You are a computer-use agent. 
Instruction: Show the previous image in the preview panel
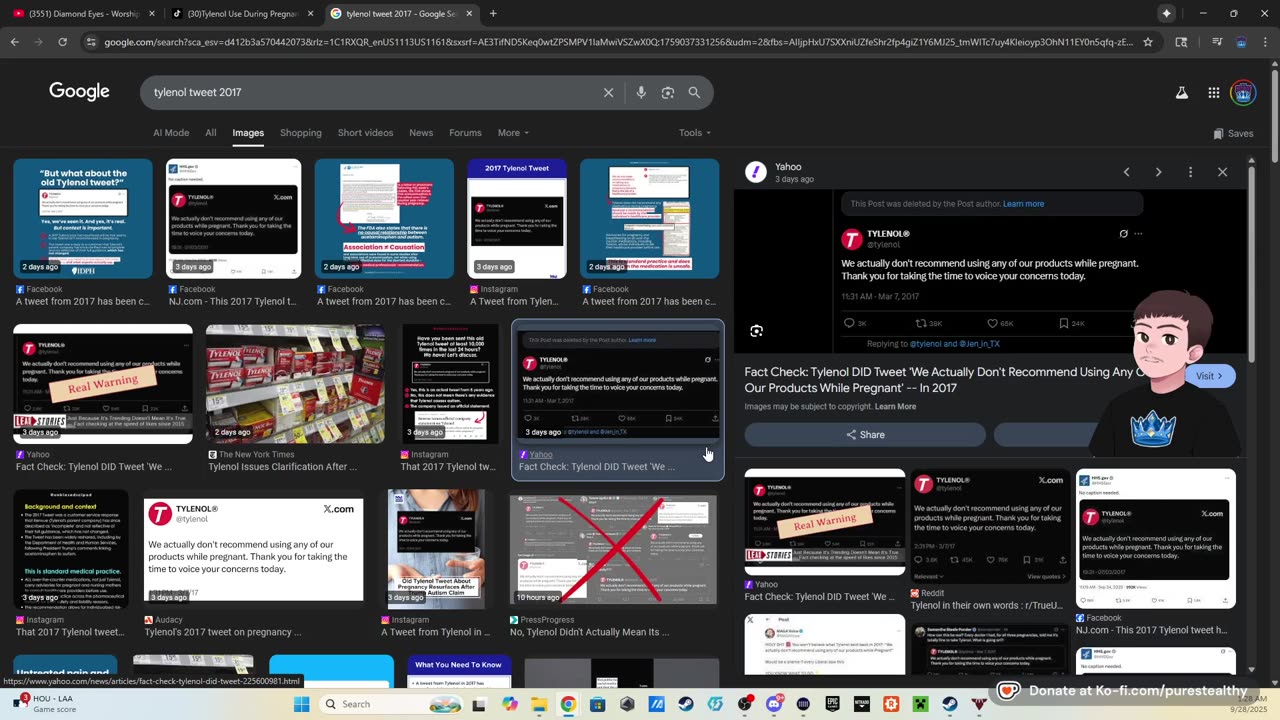[1126, 172]
